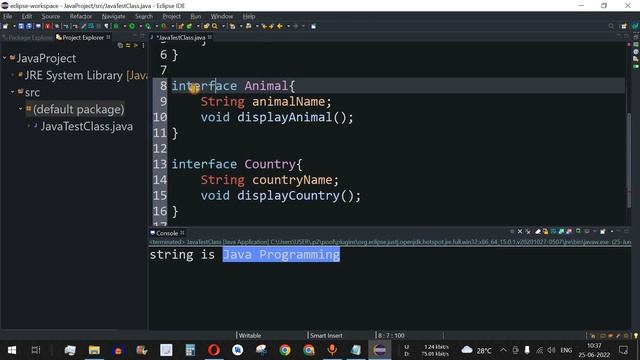Toggle Link with Editor in Project Explorer
Viewport: 640px width, 360px height.
pyautogui.click(x=128, y=45)
